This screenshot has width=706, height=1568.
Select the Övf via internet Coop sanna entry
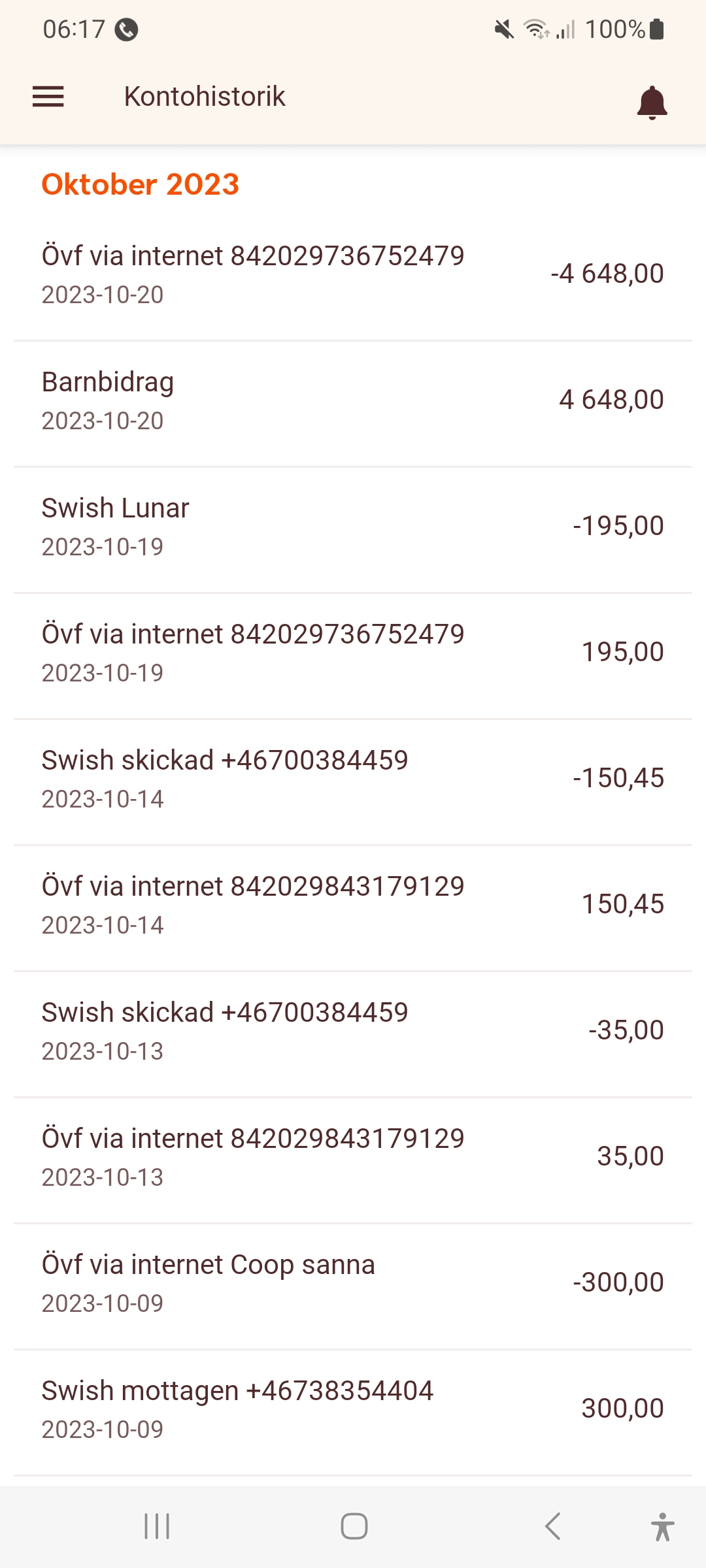(353, 1282)
